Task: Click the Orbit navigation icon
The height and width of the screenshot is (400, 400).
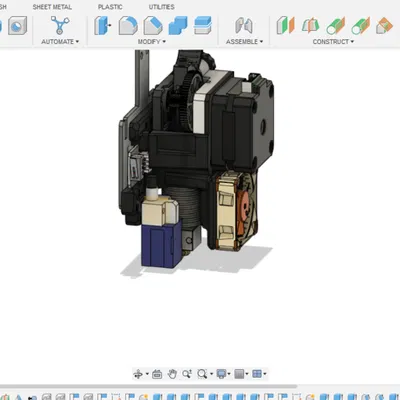Action: pos(138,374)
